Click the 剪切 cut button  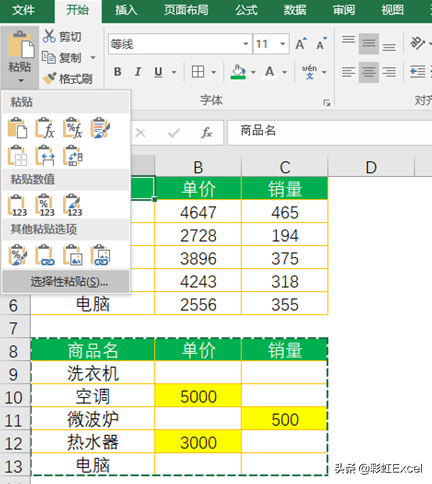click(62, 36)
